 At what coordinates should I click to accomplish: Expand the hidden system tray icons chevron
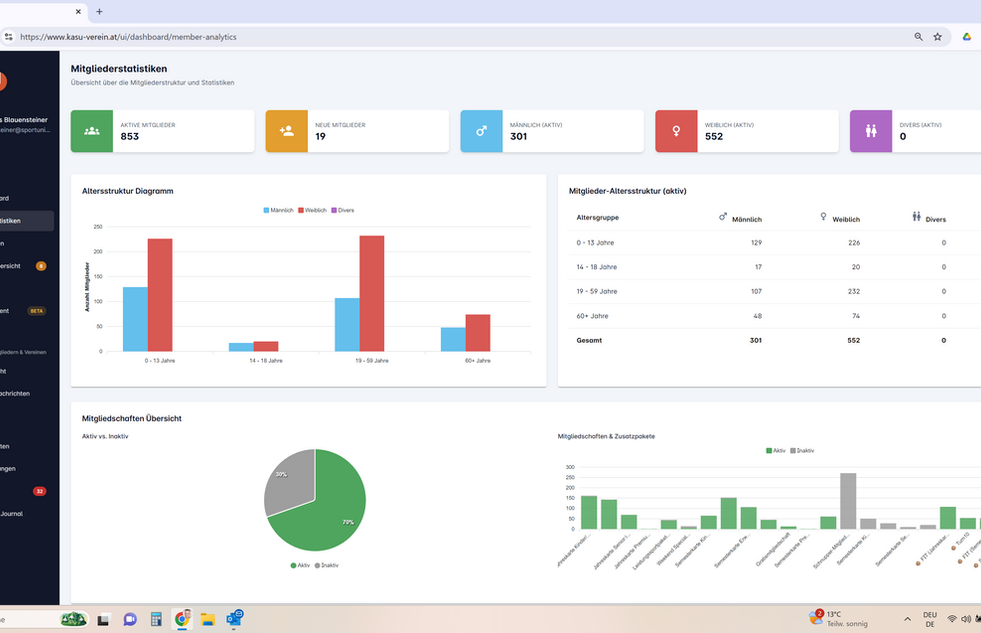click(907, 619)
